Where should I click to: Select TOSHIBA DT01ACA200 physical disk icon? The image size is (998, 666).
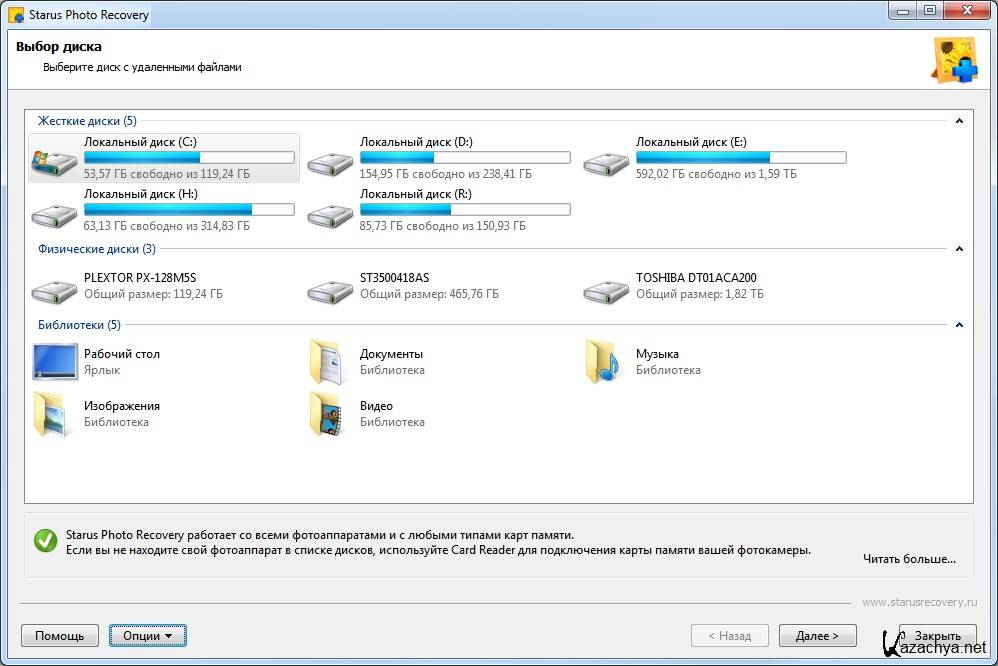pyautogui.click(x=607, y=288)
